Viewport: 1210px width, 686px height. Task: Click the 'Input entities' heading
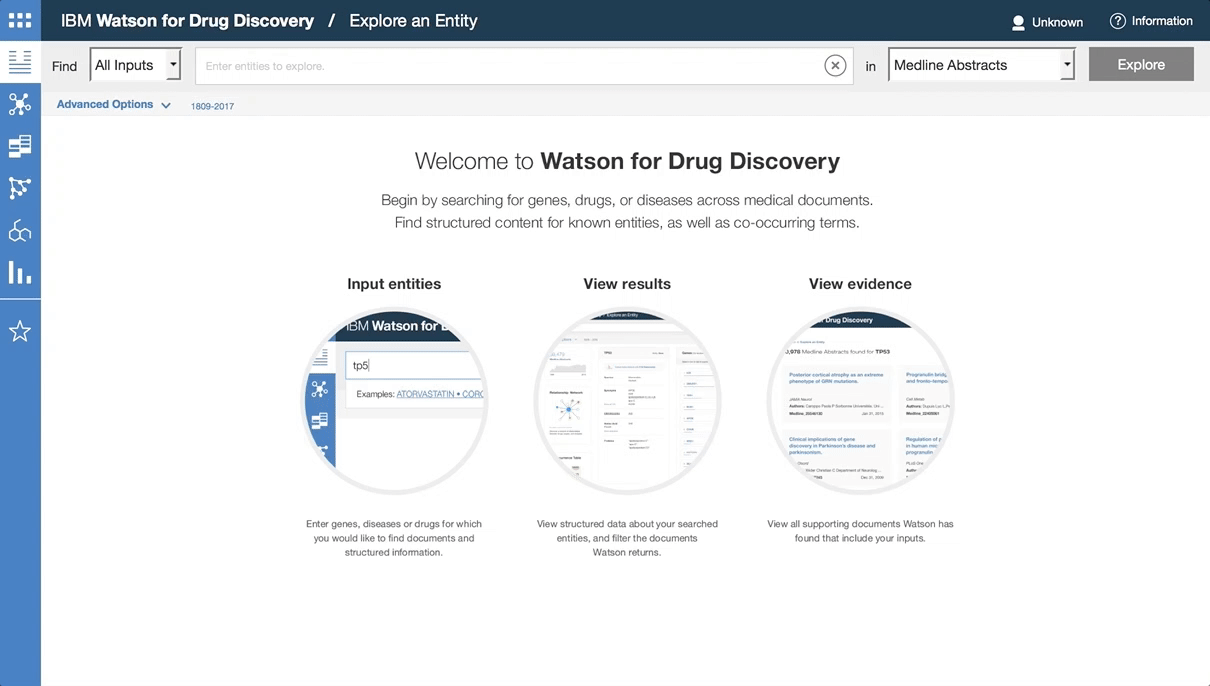[394, 284]
